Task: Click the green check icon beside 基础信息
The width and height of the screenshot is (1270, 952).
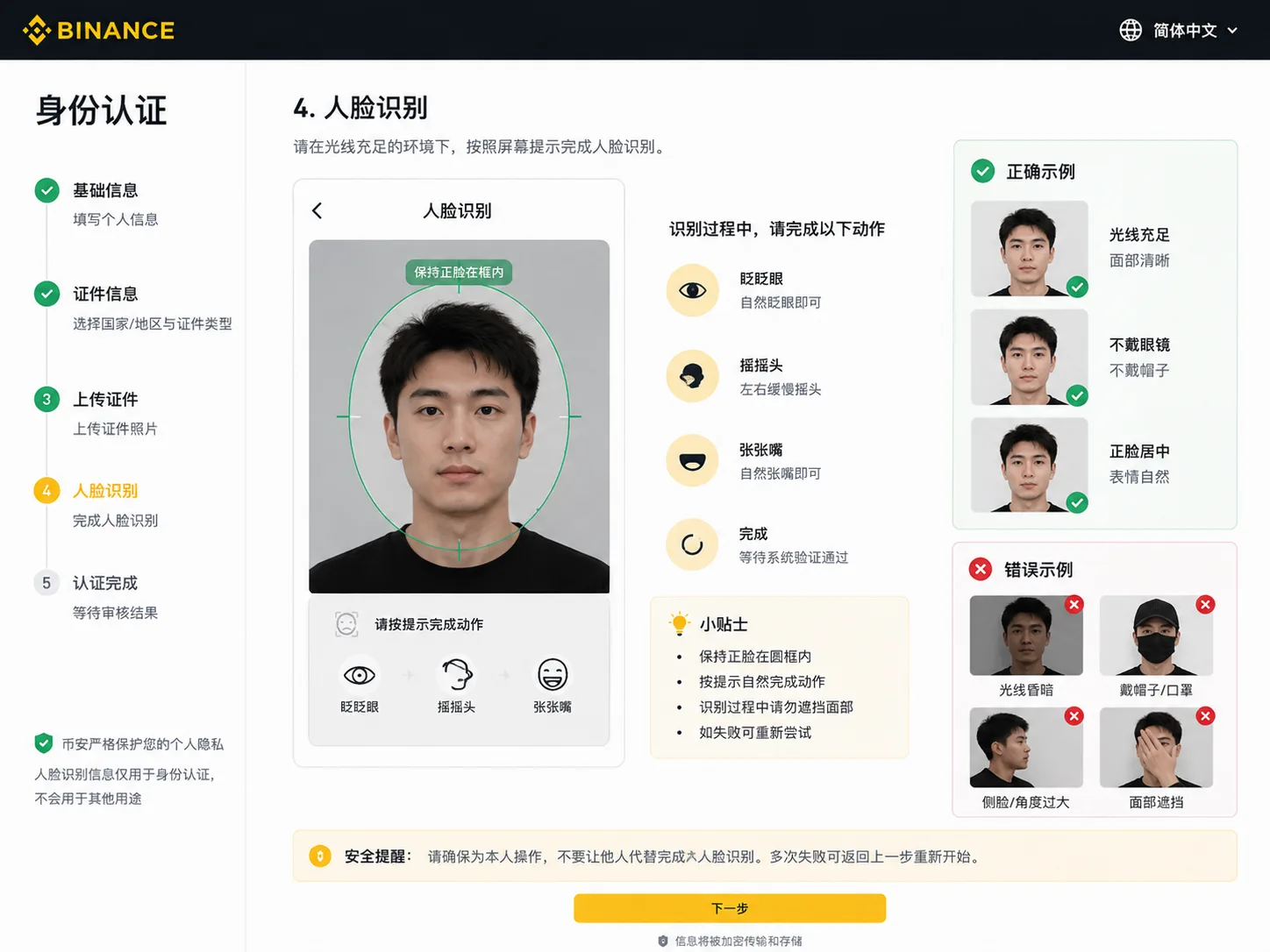Action: click(x=46, y=190)
